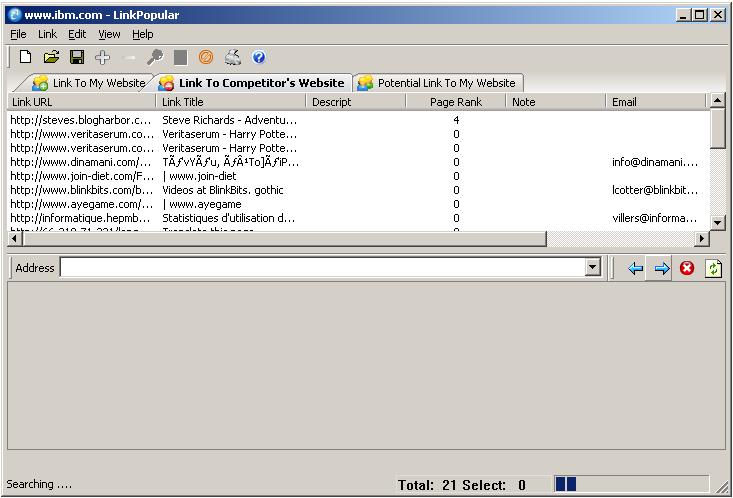
Task: Click the search key toolbar icon
Action: (x=155, y=58)
